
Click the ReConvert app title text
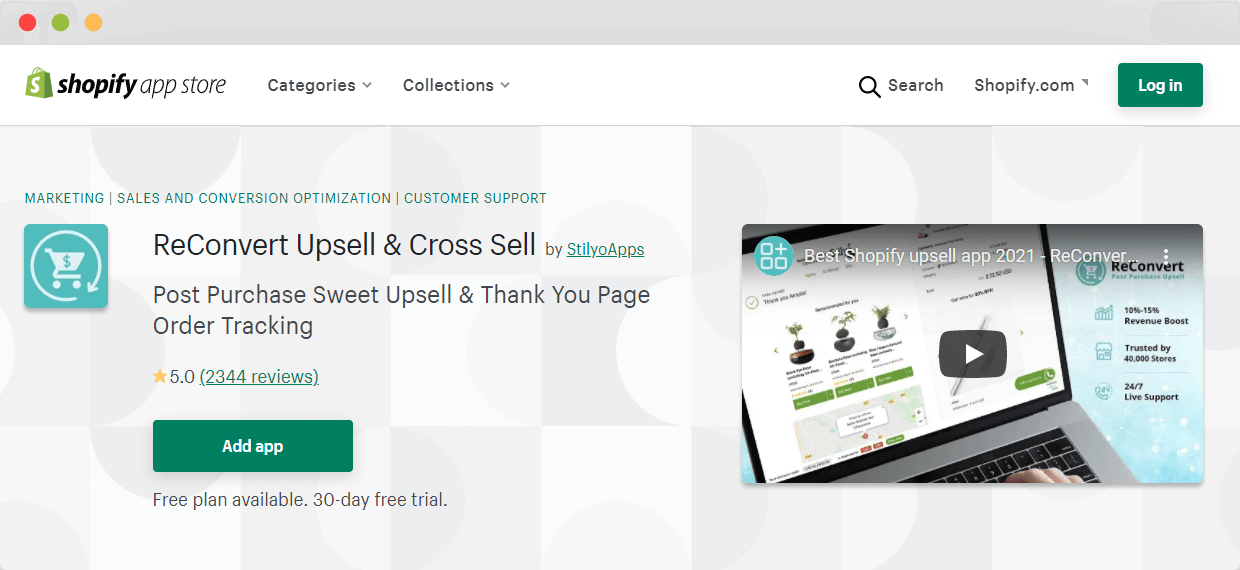[345, 245]
